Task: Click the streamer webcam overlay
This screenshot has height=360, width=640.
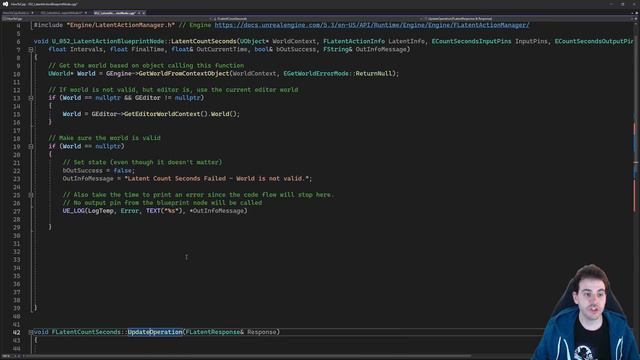Action: [588, 312]
